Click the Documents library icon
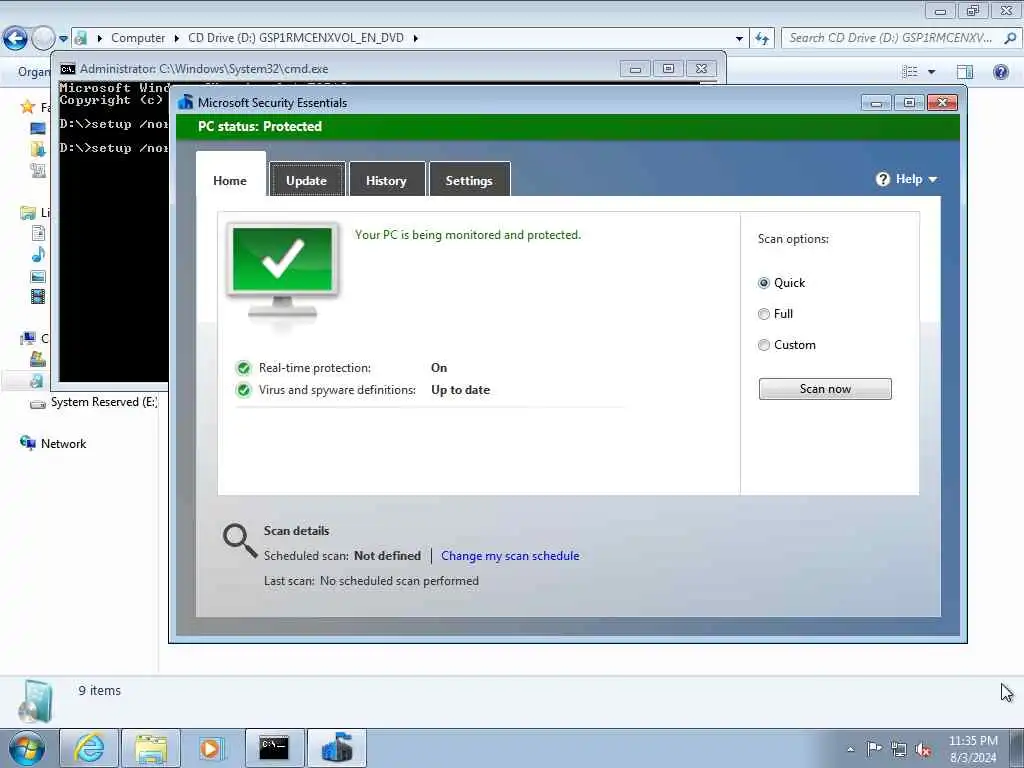The height and width of the screenshot is (768, 1024). (39, 233)
